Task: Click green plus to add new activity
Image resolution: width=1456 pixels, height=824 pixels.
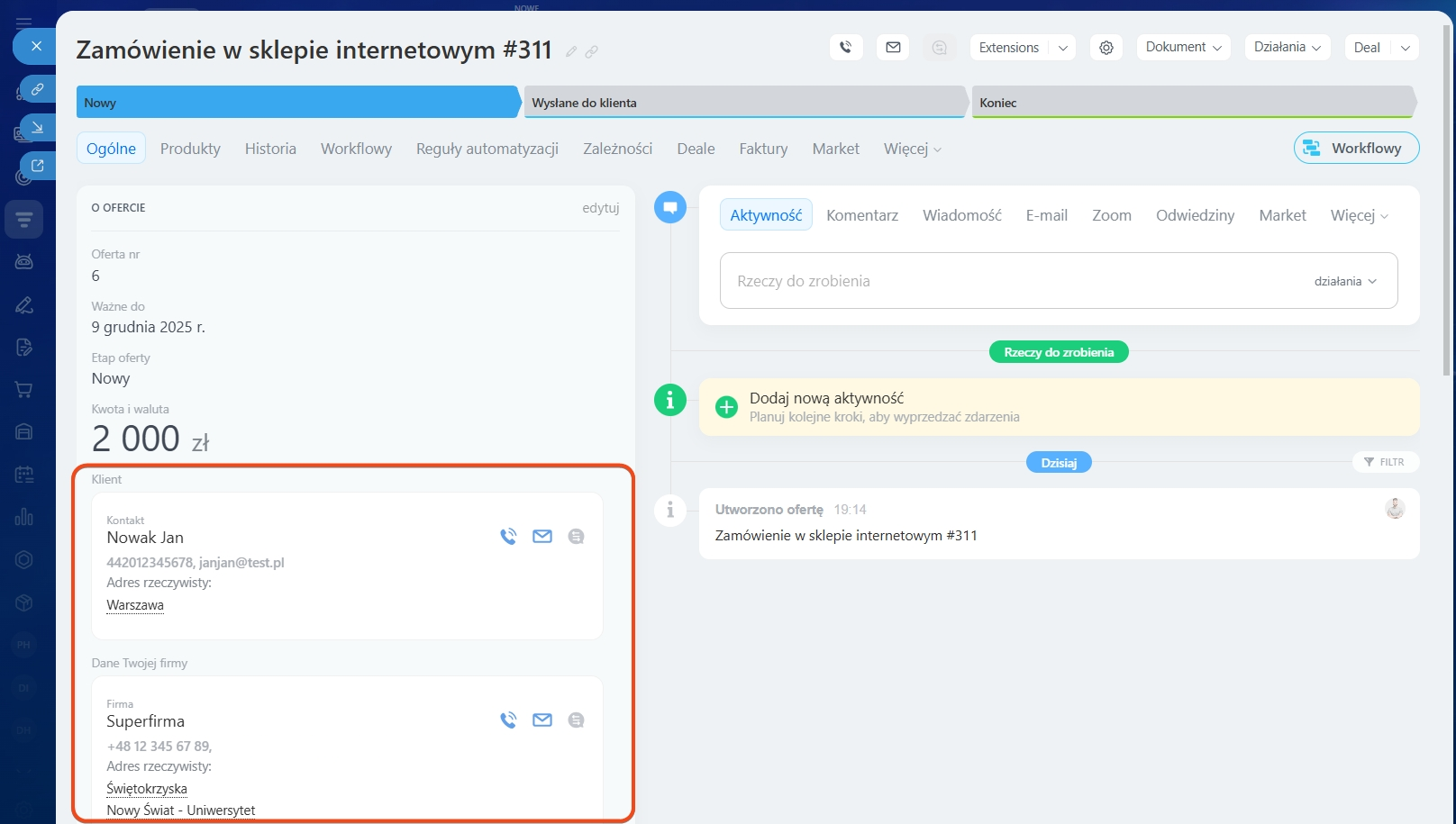Action: point(726,407)
